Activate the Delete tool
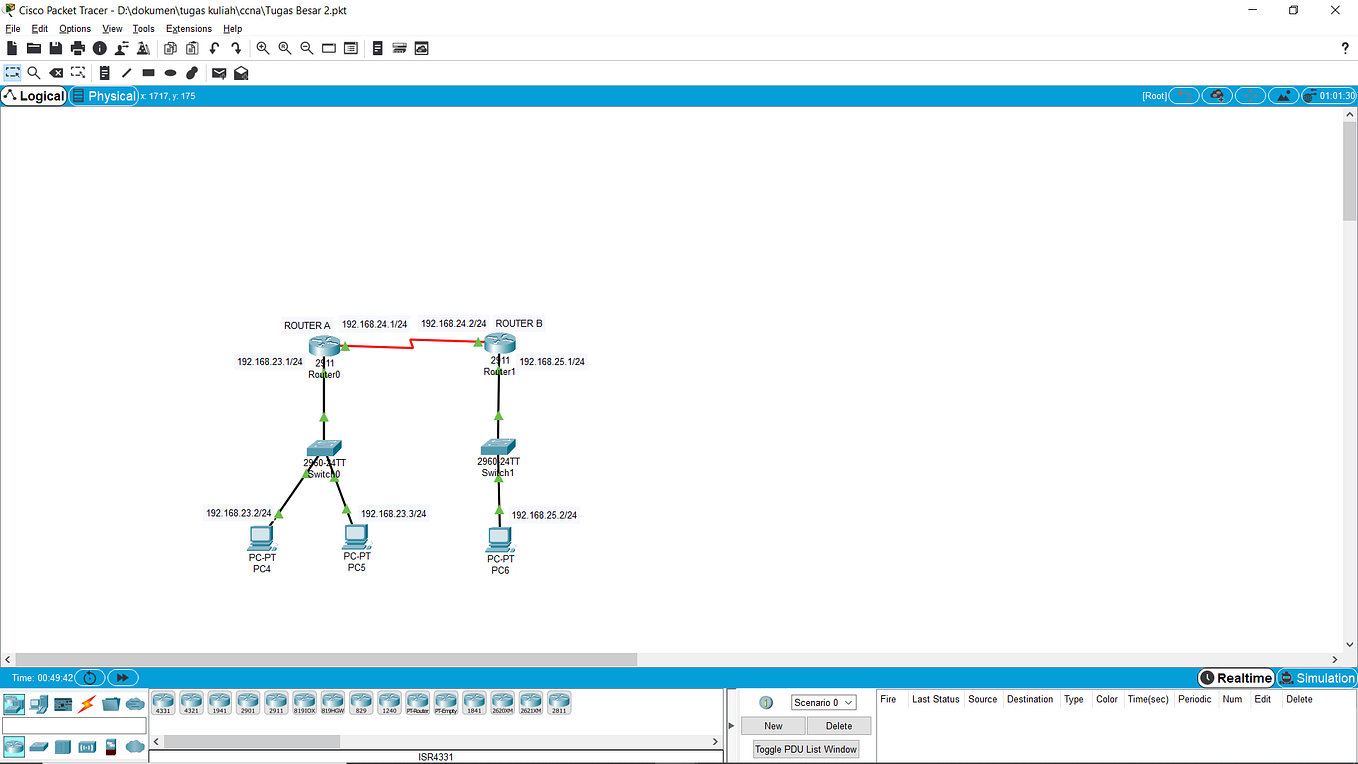Screen dimensions: 1358x764 click(x=56, y=73)
